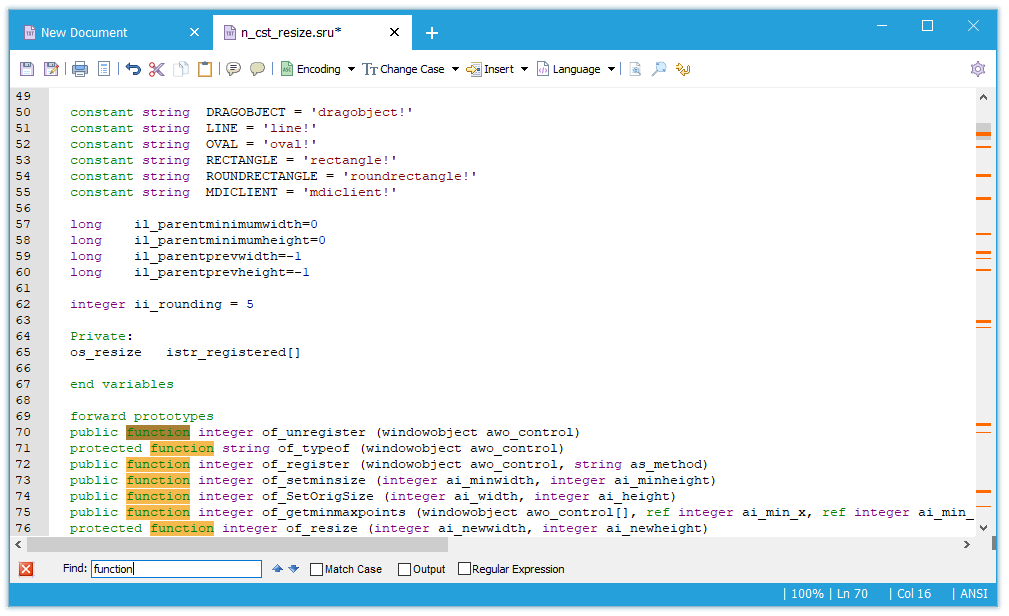1009x616 pixels.
Task: Enable Regular Expression search option
Action: pyautogui.click(x=464, y=569)
